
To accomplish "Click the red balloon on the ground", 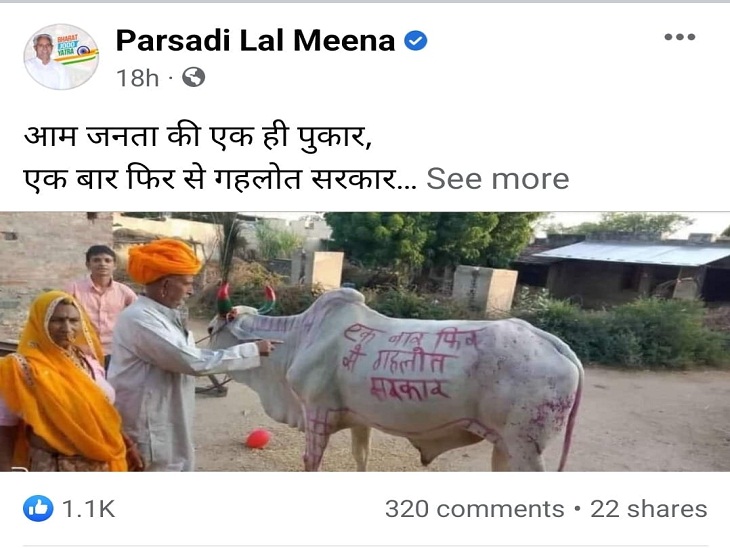I will pos(258,439).
